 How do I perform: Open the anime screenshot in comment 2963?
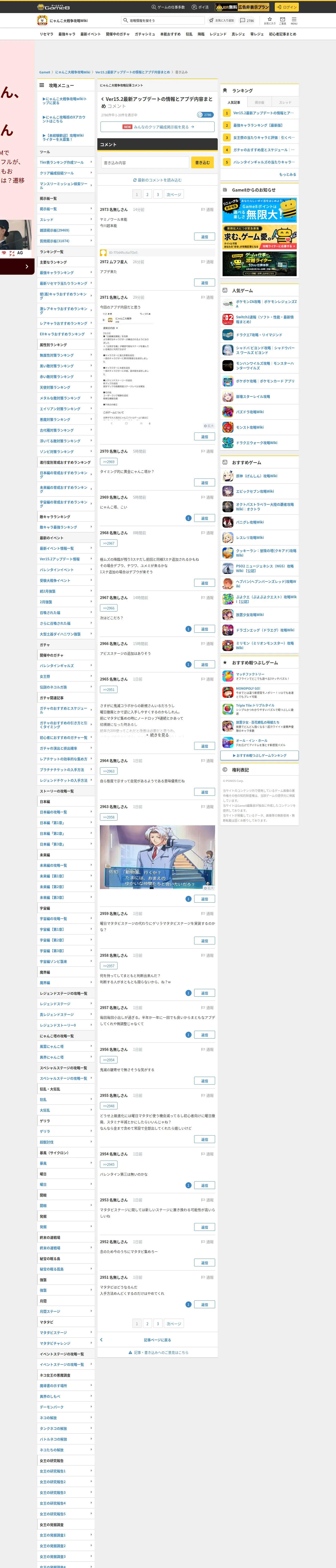coord(157,857)
